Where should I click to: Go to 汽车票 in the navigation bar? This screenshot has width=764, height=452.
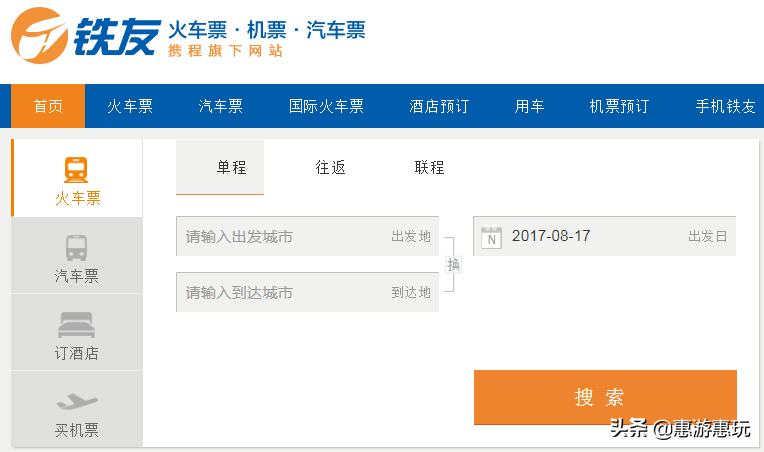(221, 106)
